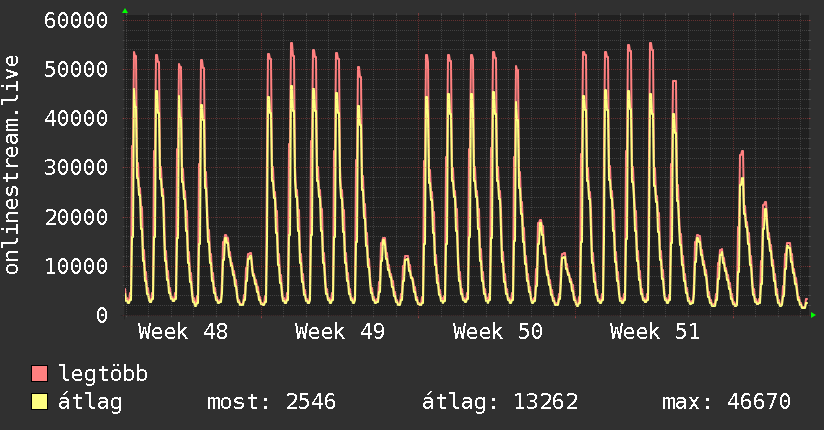Click the Week 48 axis label
The width and height of the screenshot is (824, 430).
(x=182, y=332)
